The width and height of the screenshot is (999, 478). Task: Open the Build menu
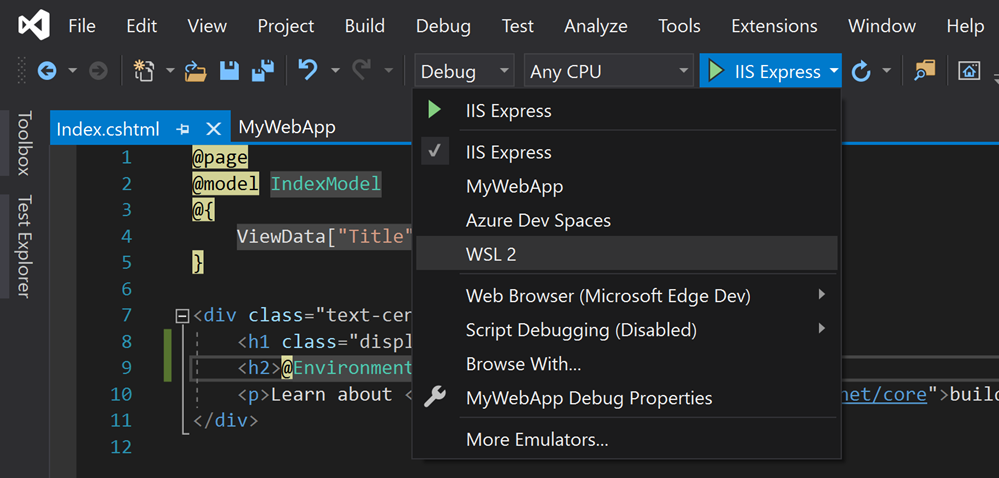[364, 26]
